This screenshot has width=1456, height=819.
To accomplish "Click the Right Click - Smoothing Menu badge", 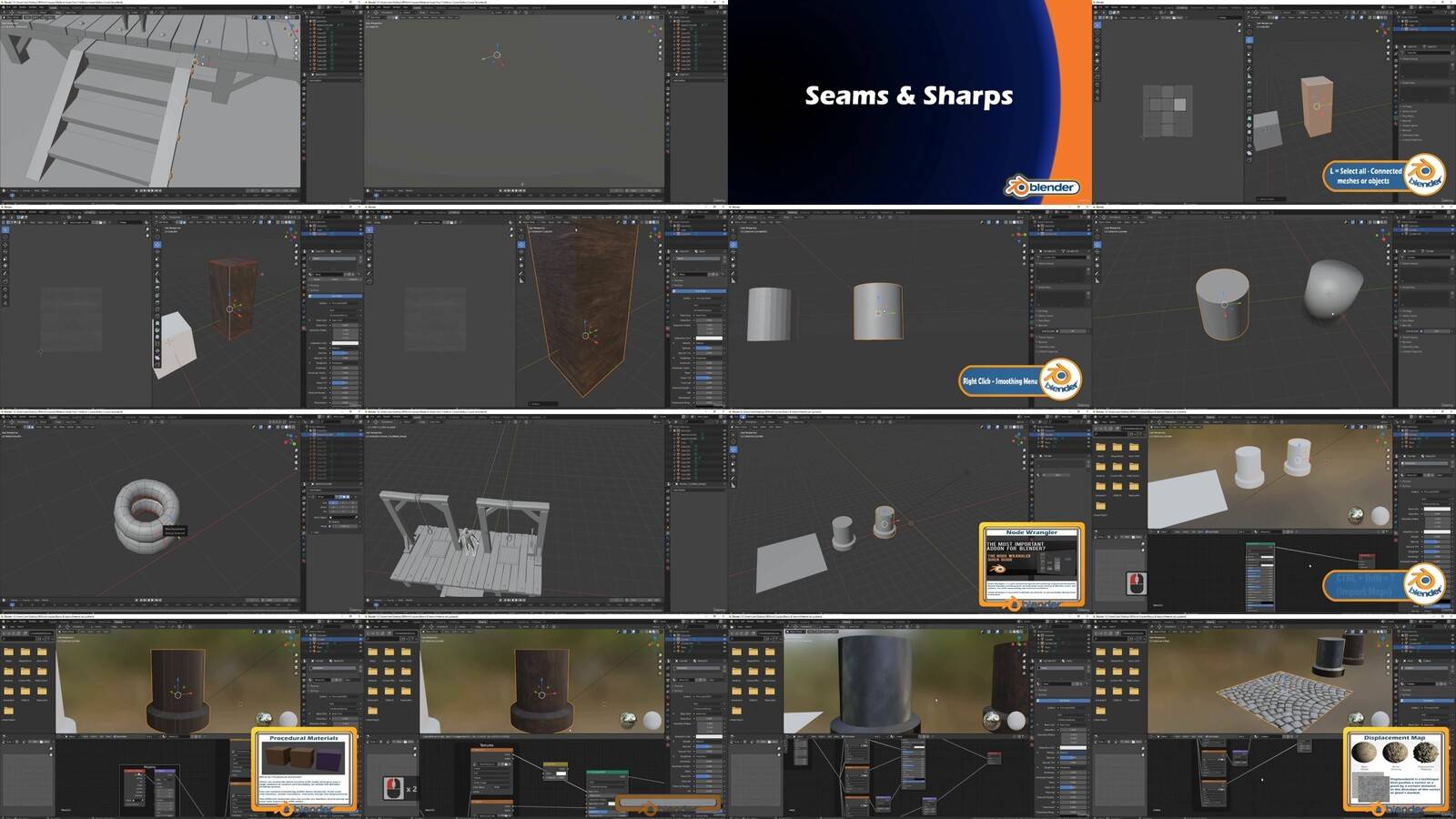I will click(x=1001, y=380).
